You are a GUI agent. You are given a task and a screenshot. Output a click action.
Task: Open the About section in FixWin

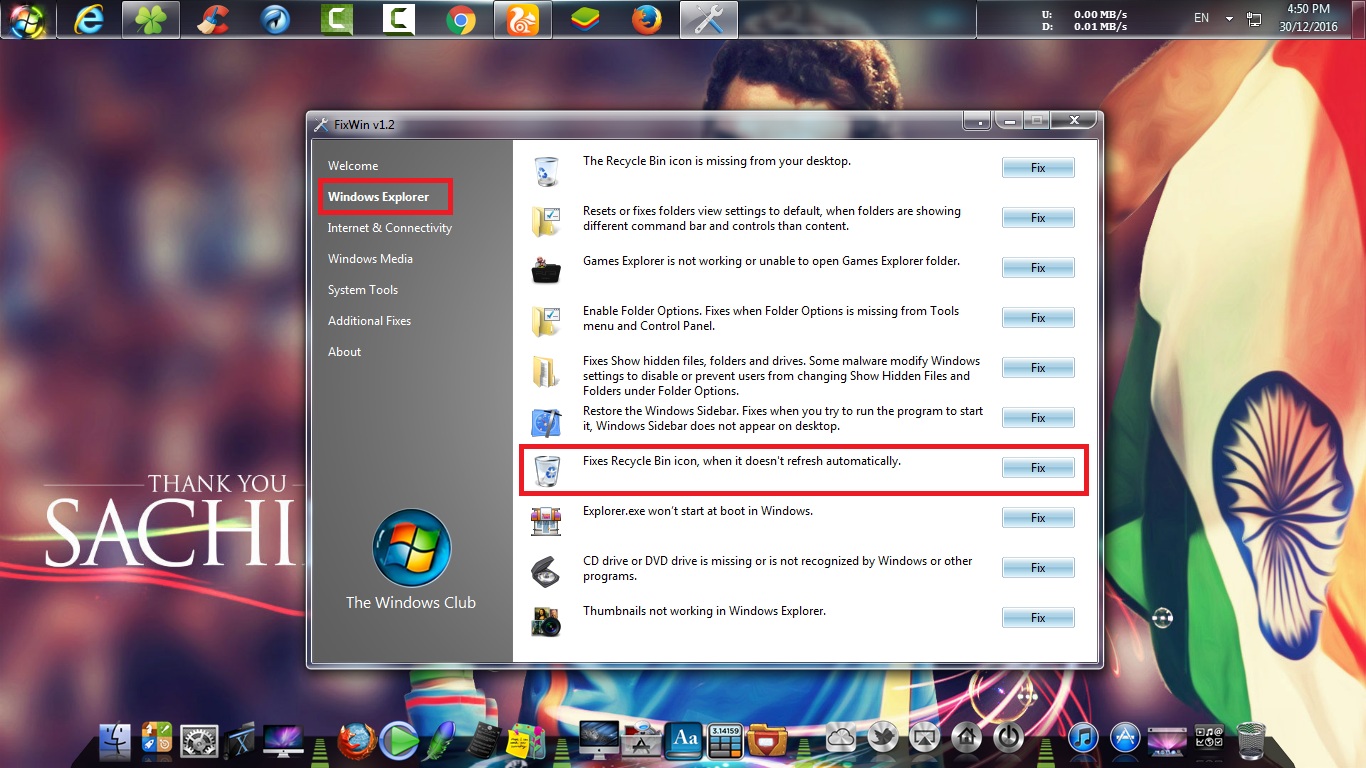344,352
